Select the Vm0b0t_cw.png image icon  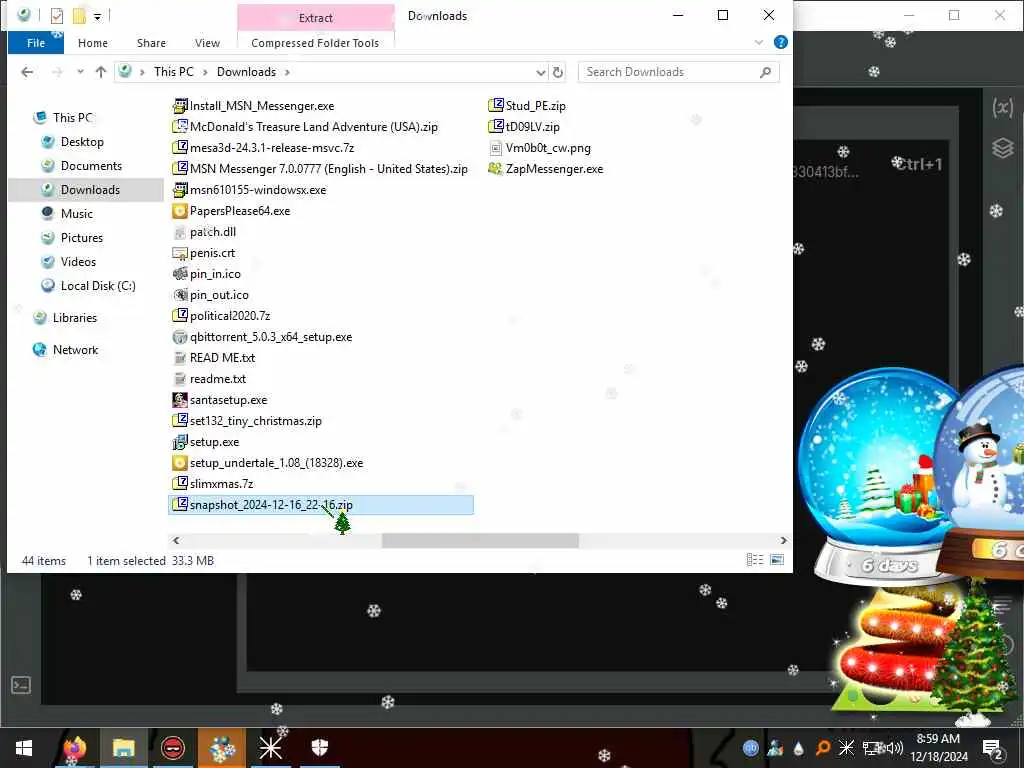coord(496,148)
